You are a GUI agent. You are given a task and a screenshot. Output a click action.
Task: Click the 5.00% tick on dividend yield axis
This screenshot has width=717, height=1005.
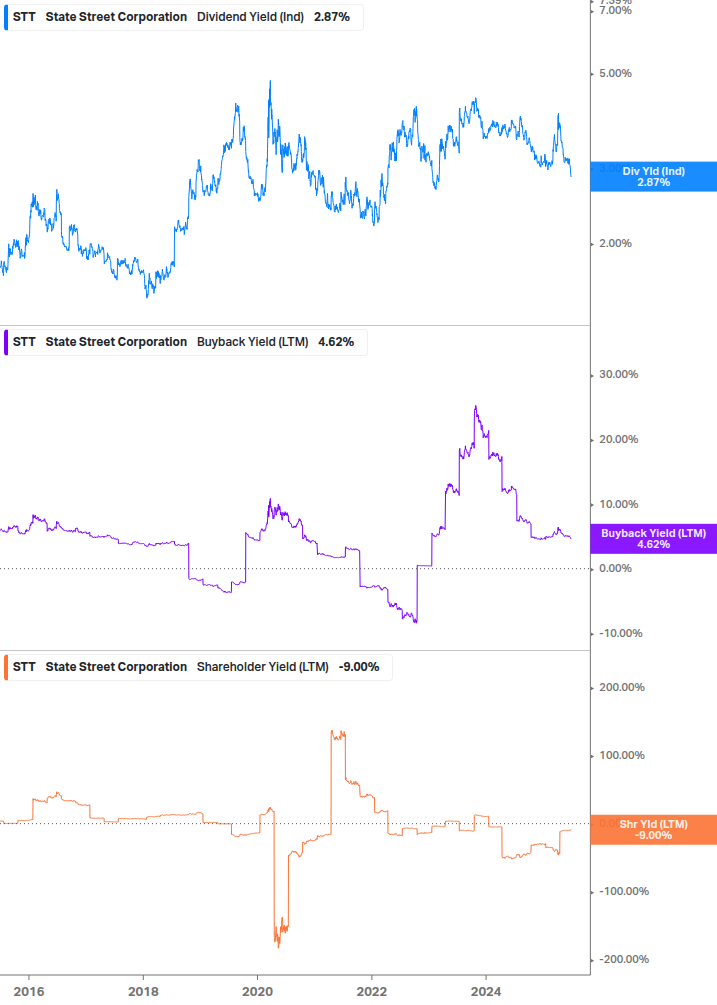click(x=615, y=74)
